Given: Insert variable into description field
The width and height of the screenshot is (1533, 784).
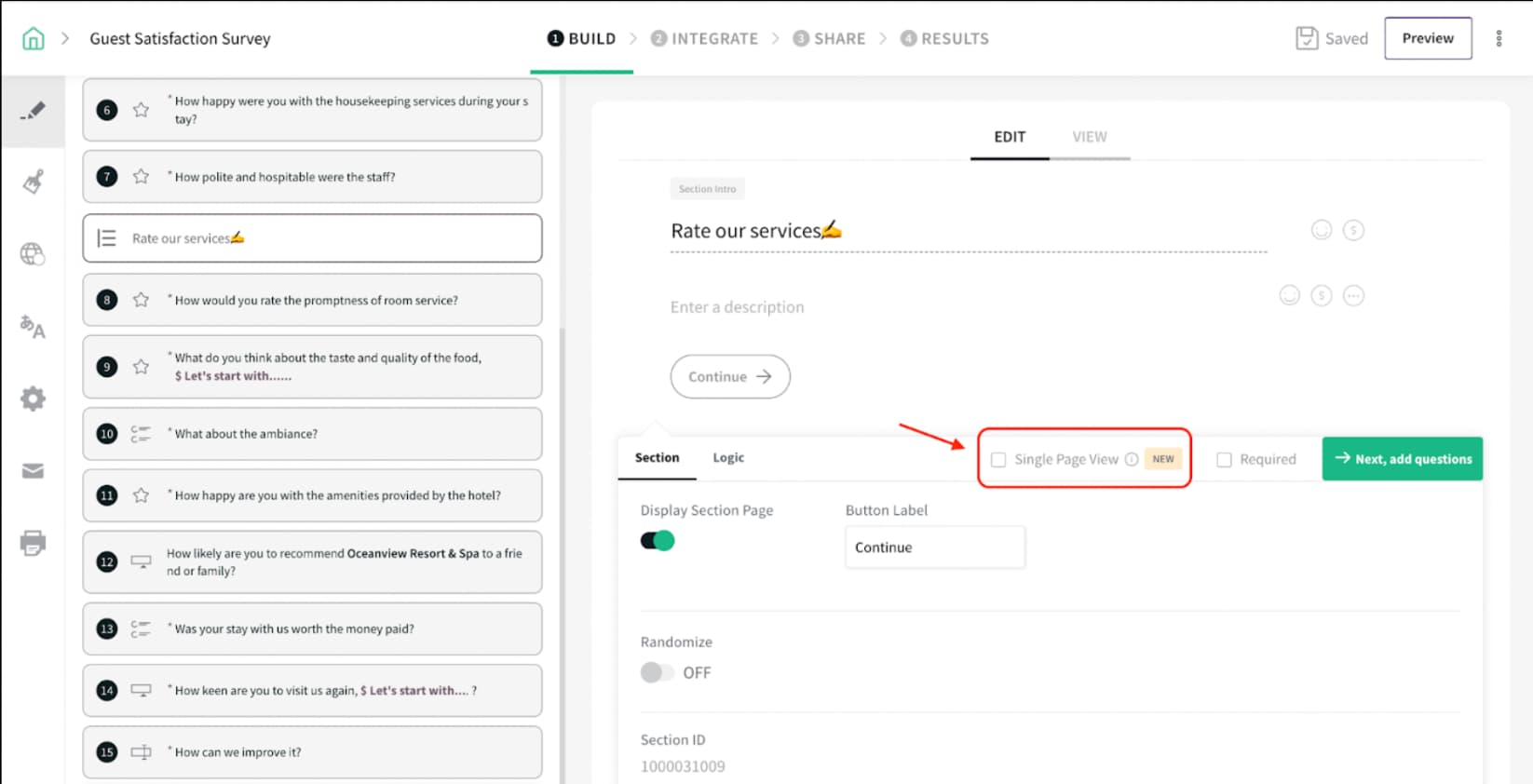Looking at the screenshot, I should 1322,295.
